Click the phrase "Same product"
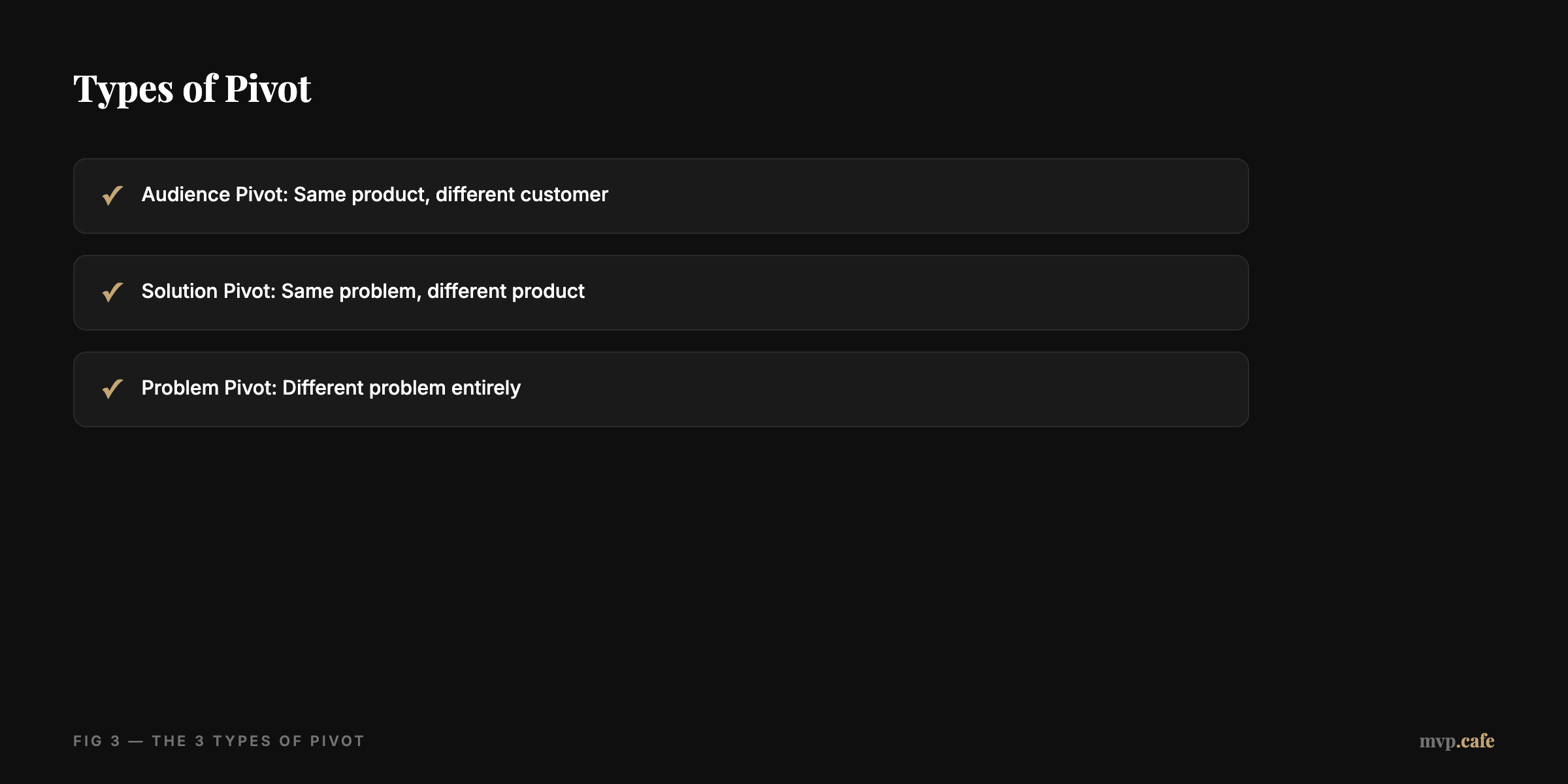 click(359, 195)
